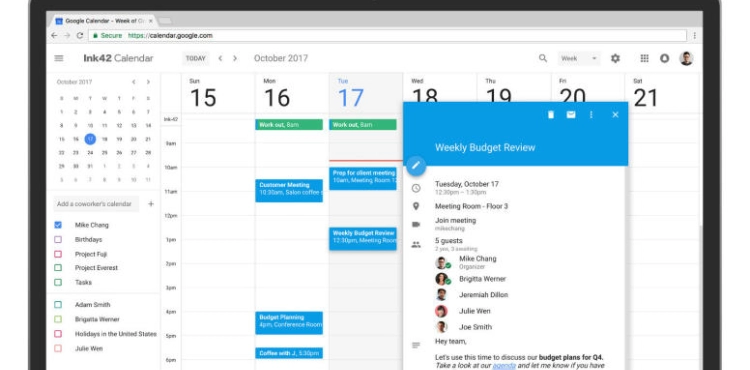Enable Project Everest calendar checkbox
The image size is (750, 370).
tap(58, 268)
